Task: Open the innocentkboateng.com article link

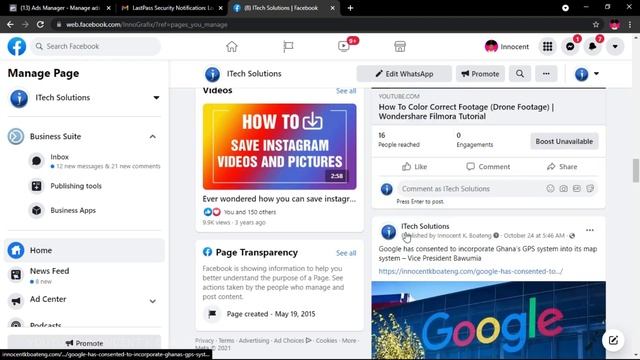Action: pos(471,271)
